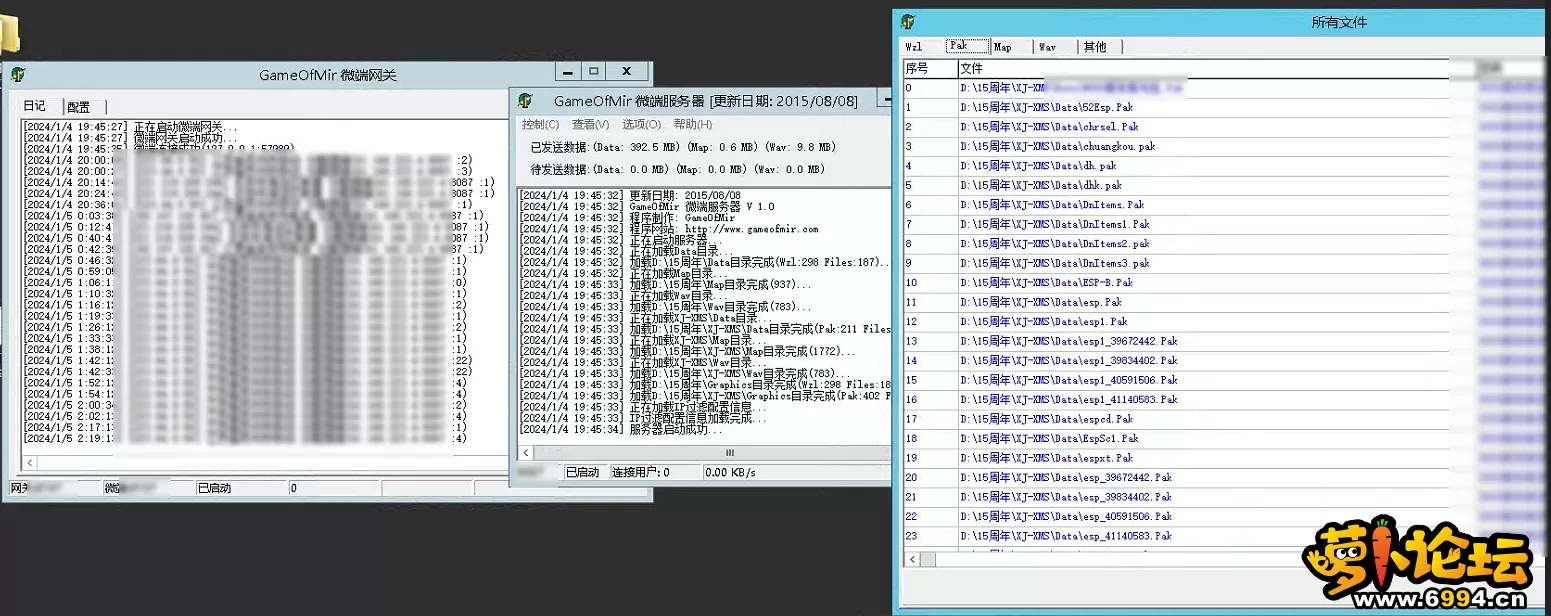Select the ESP-B.Pak file row
This screenshot has width=1551, height=616.
pos(1175,283)
